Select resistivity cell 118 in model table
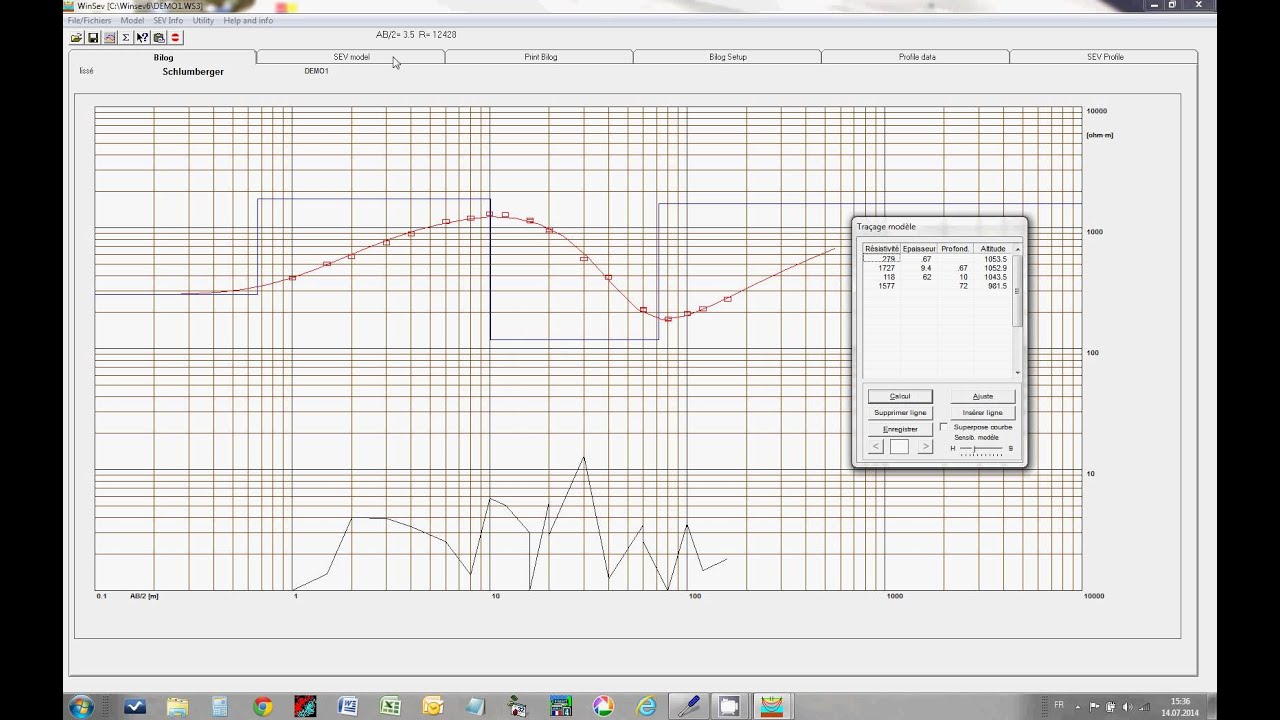The image size is (1280, 720). [x=882, y=277]
